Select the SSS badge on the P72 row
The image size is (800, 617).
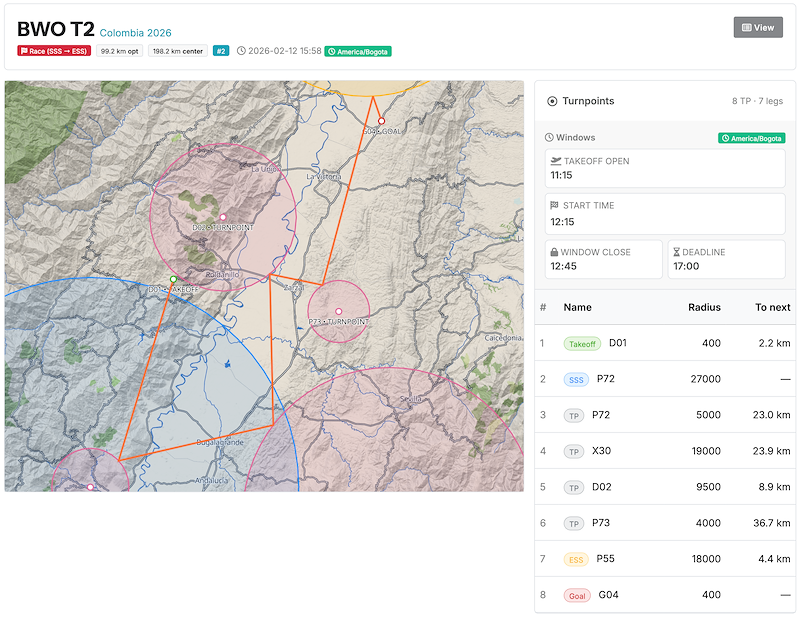coord(576,379)
